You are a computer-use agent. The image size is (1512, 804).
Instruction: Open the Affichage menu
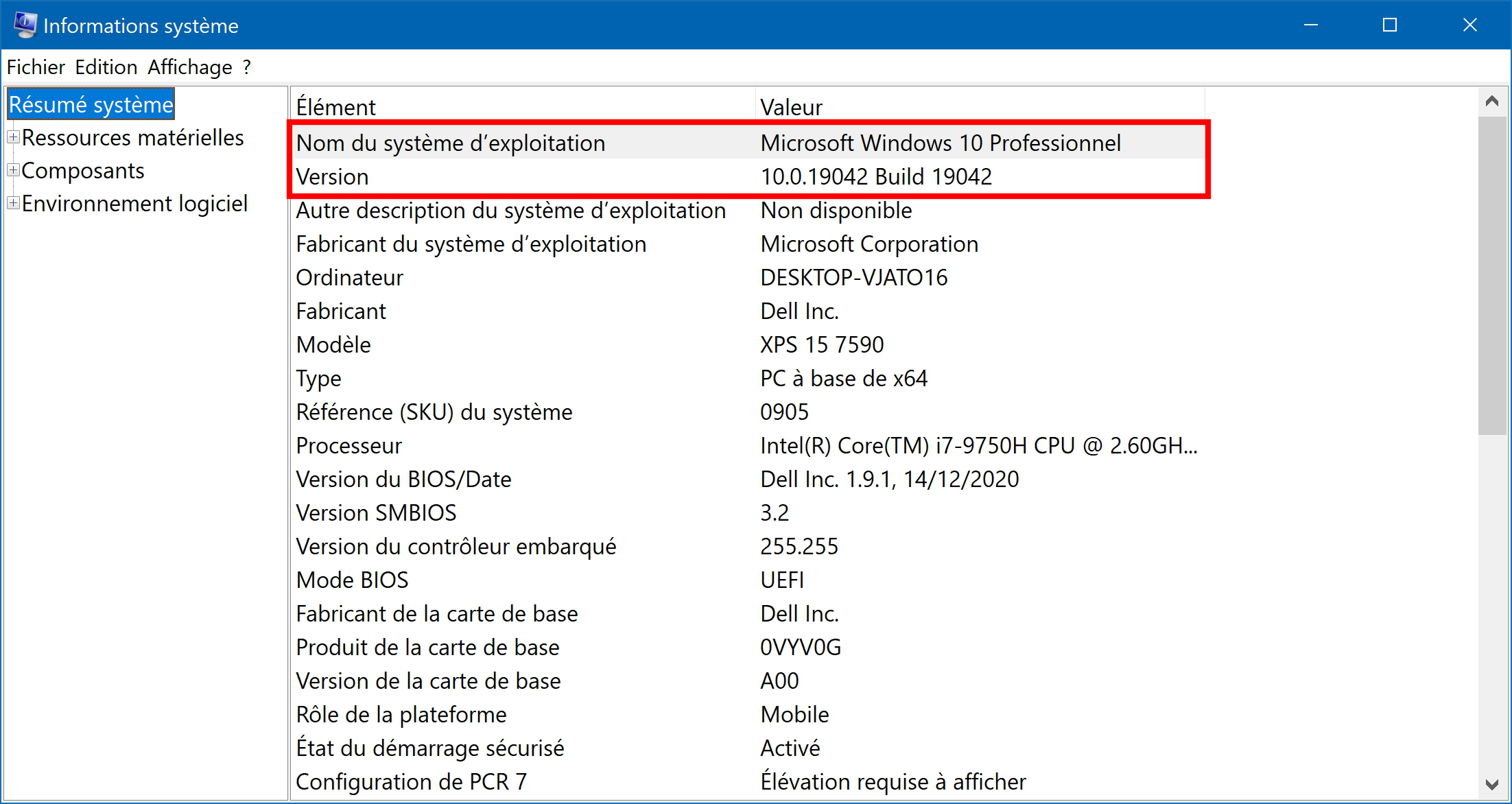pos(190,67)
